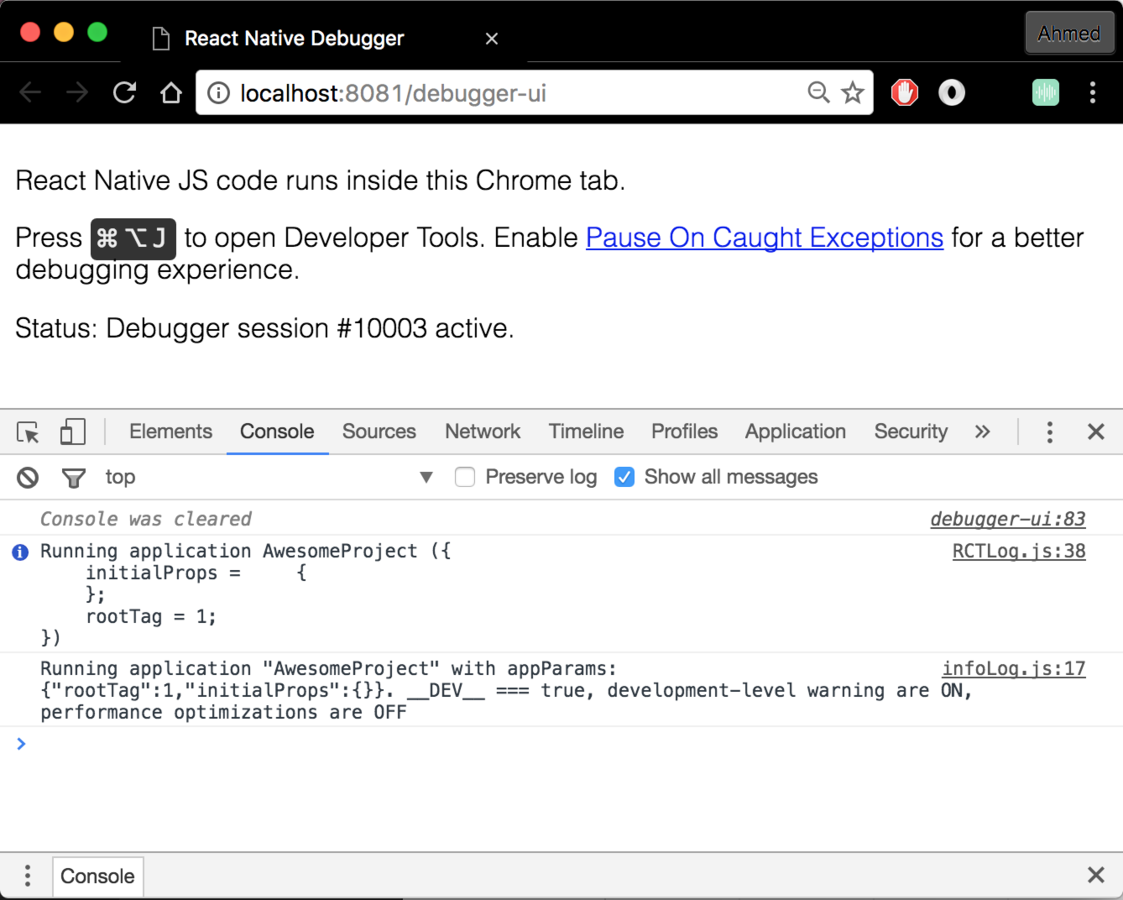Follow the Pause On Caught Exceptions link
Viewport: 1123px width, 900px height.
pos(764,238)
